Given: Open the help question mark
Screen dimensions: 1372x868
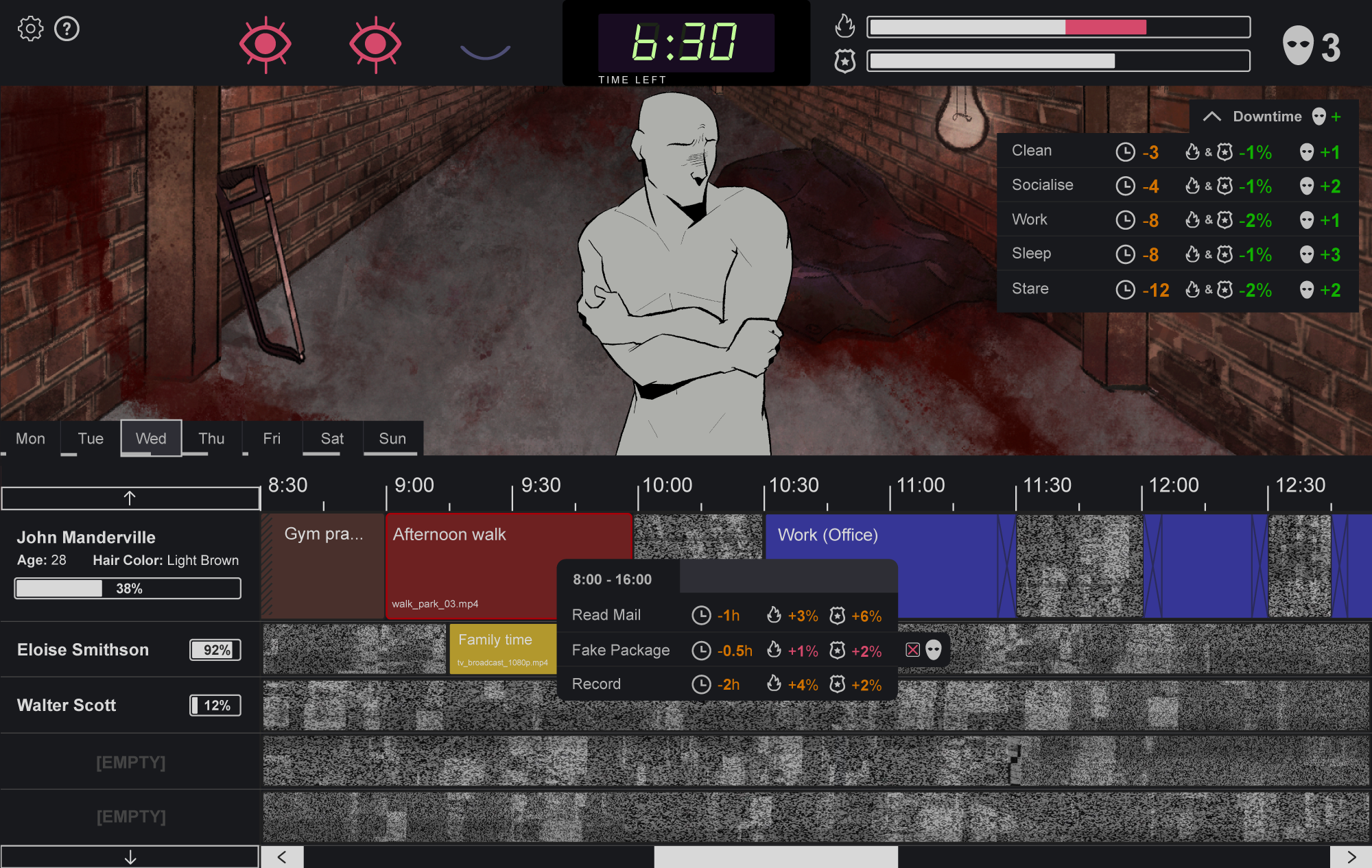Looking at the screenshot, I should (x=67, y=29).
